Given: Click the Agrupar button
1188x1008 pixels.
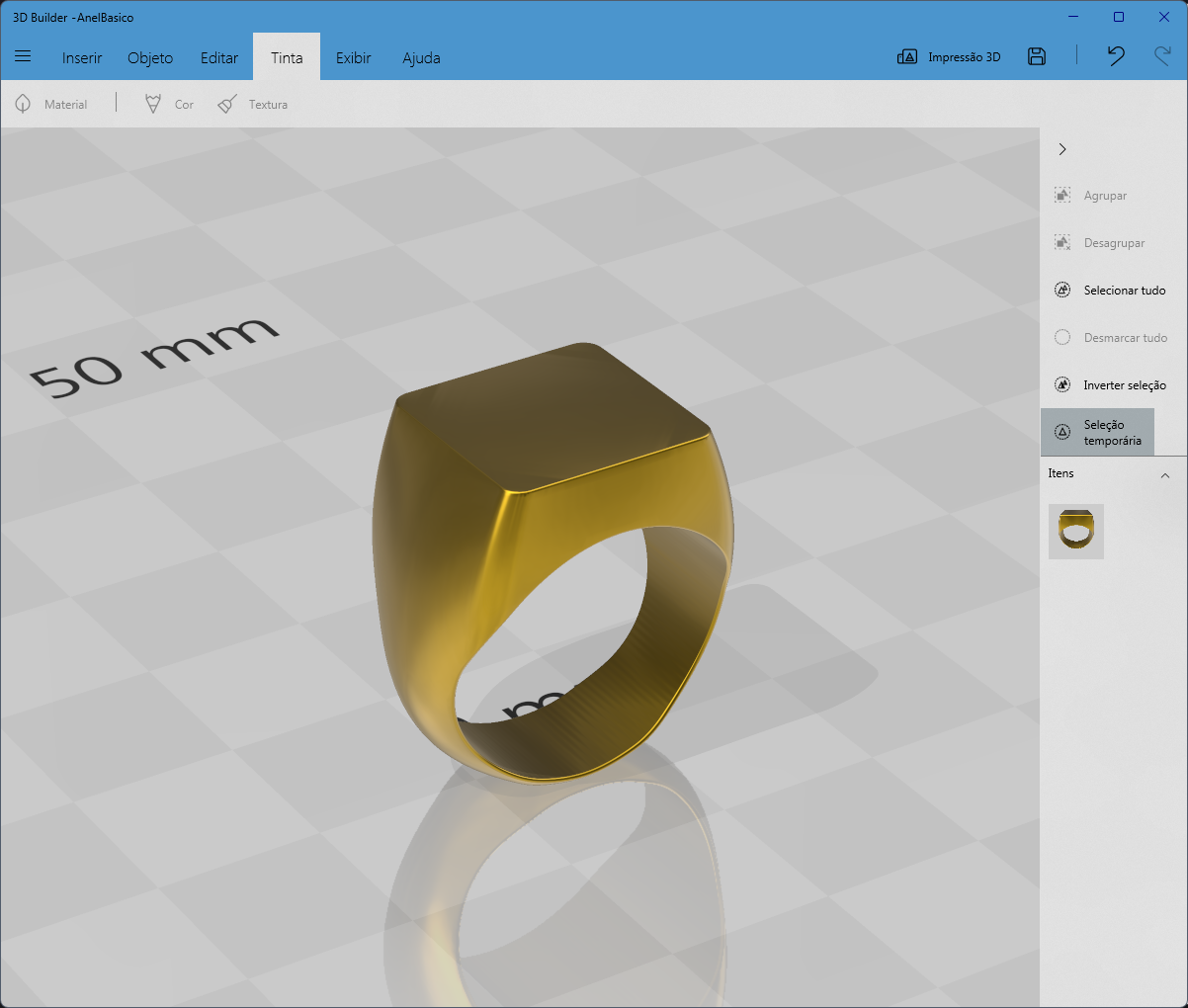Looking at the screenshot, I should tap(1090, 196).
